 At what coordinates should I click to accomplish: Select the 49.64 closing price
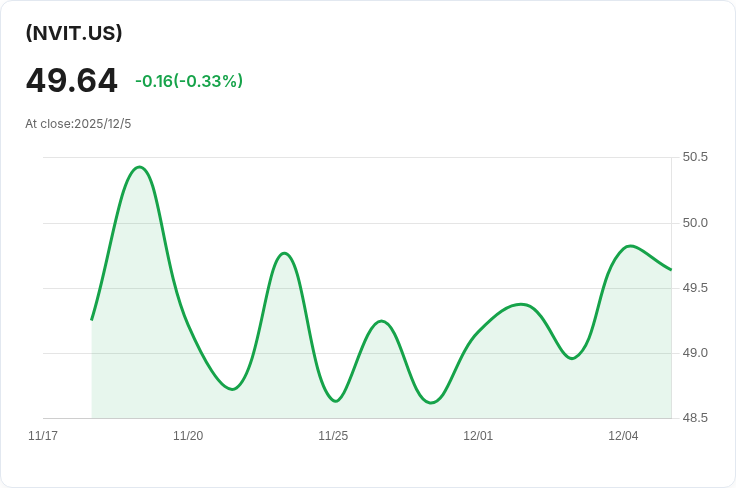(x=71, y=80)
